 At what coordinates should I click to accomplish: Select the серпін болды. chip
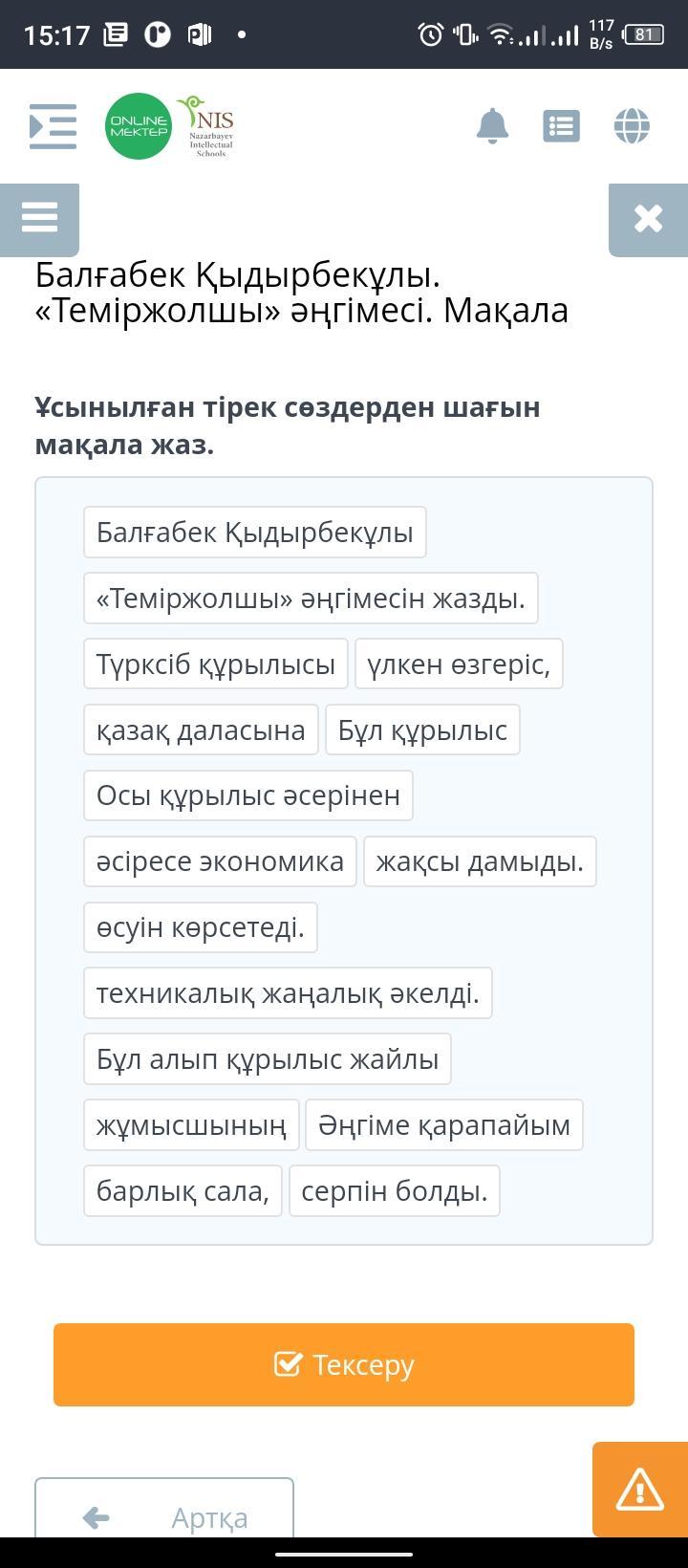tap(394, 1191)
